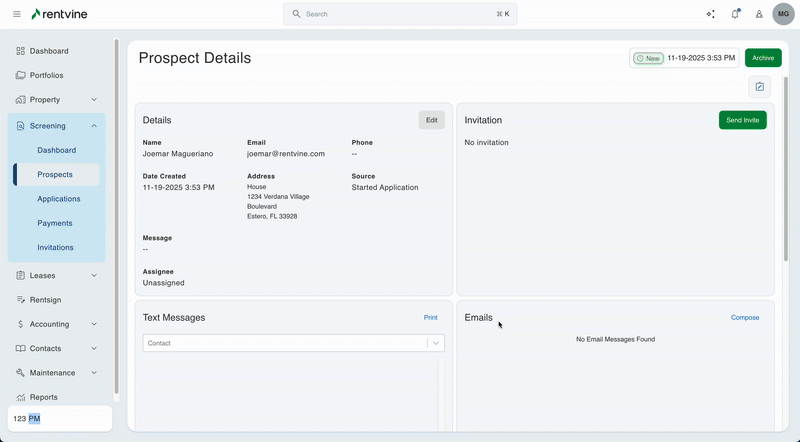This screenshot has height=442, width=800.
Task: Click the green Send Invite button
Action: 742,120
